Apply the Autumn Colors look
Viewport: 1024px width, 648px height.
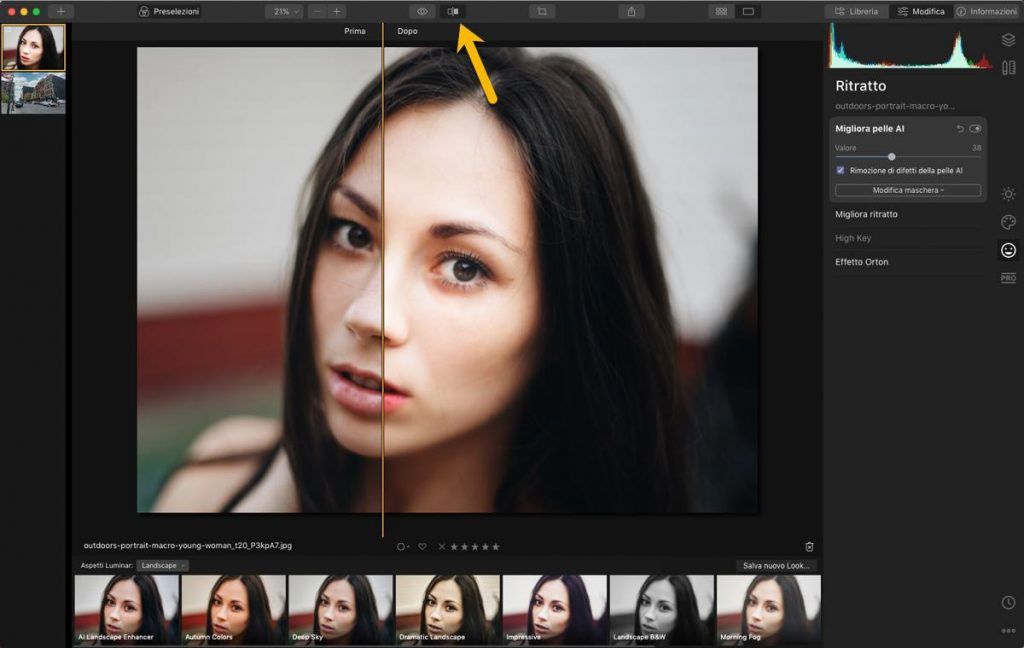[233, 610]
